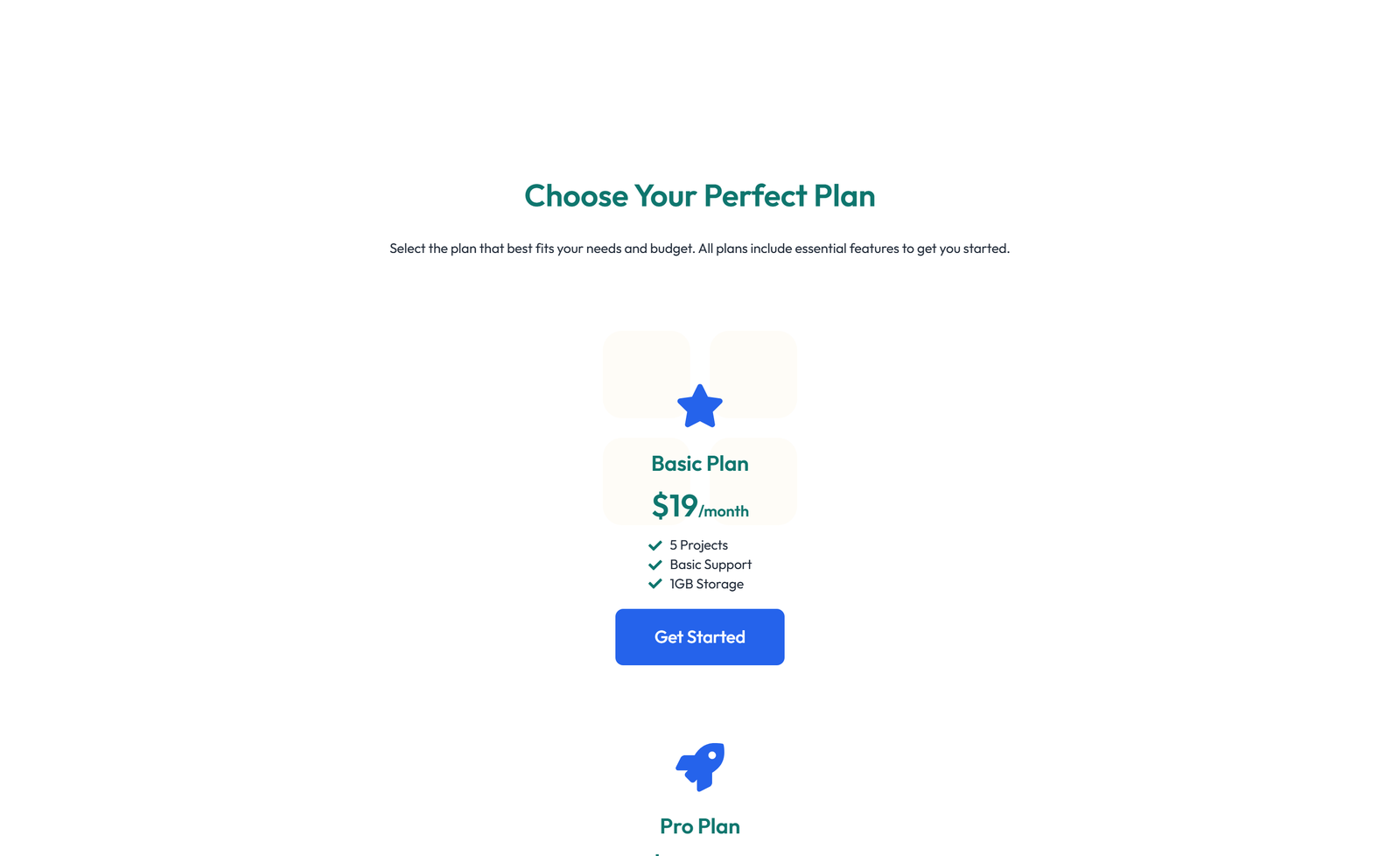
Task: Switch to the Pro Plan section
Action: pyautogui.click(x=700, y=825)
